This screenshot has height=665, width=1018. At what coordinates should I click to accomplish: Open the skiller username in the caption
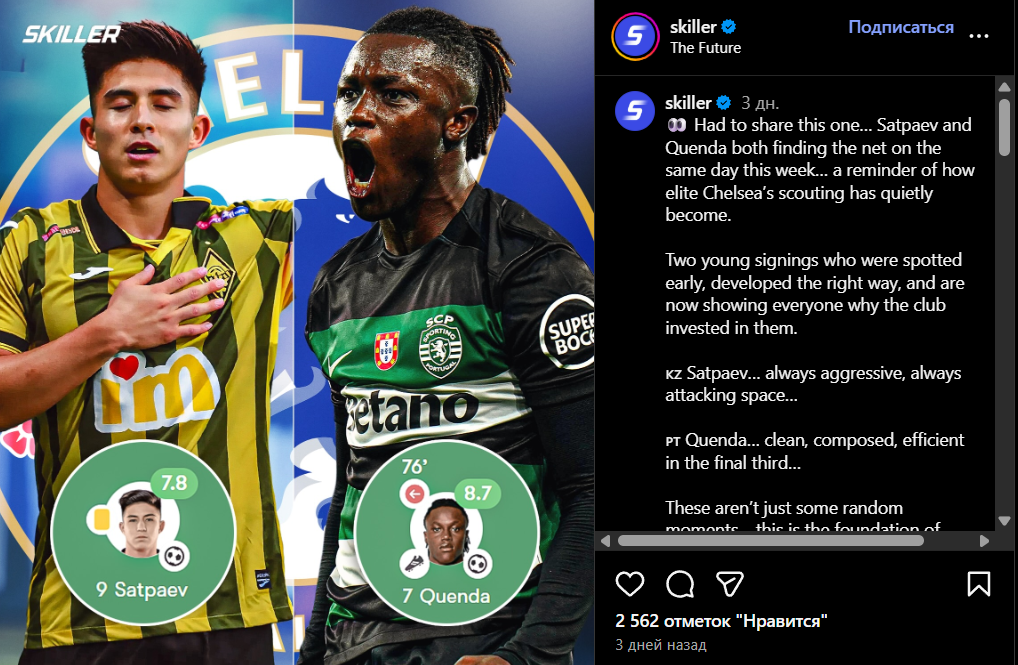tap(688, 103)
